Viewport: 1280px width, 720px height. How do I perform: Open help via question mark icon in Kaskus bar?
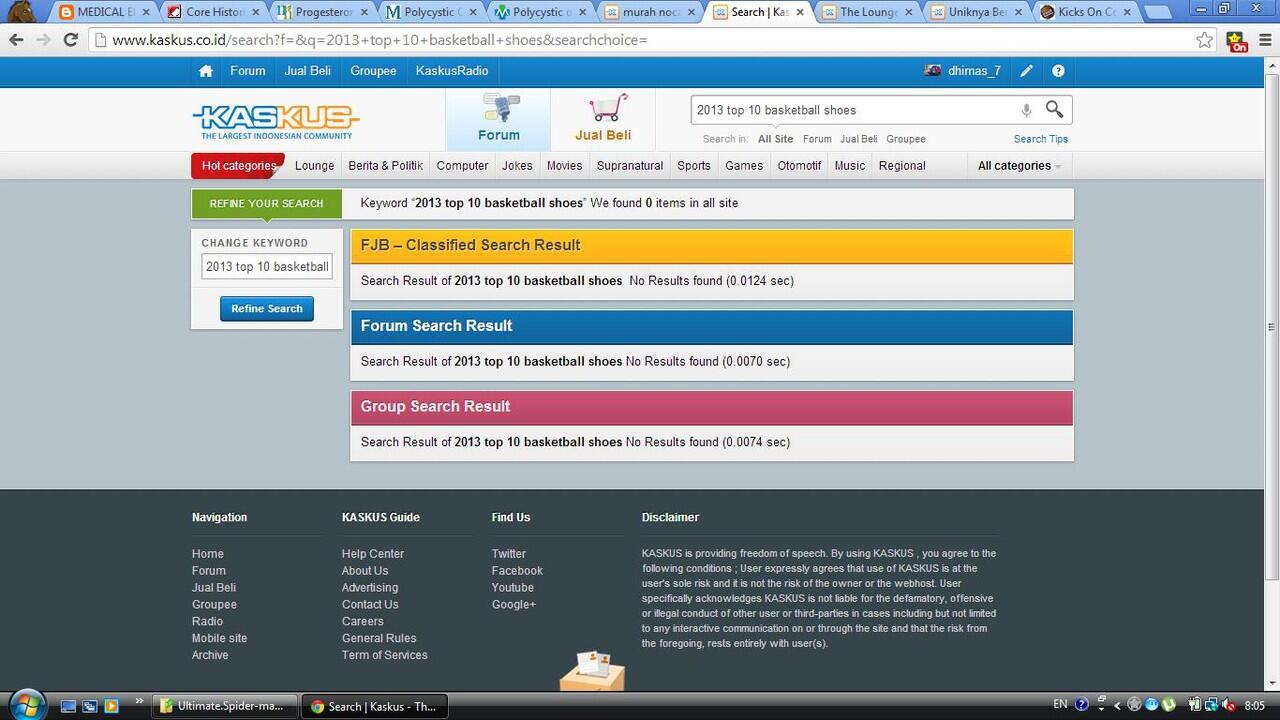coord(1058,71)
